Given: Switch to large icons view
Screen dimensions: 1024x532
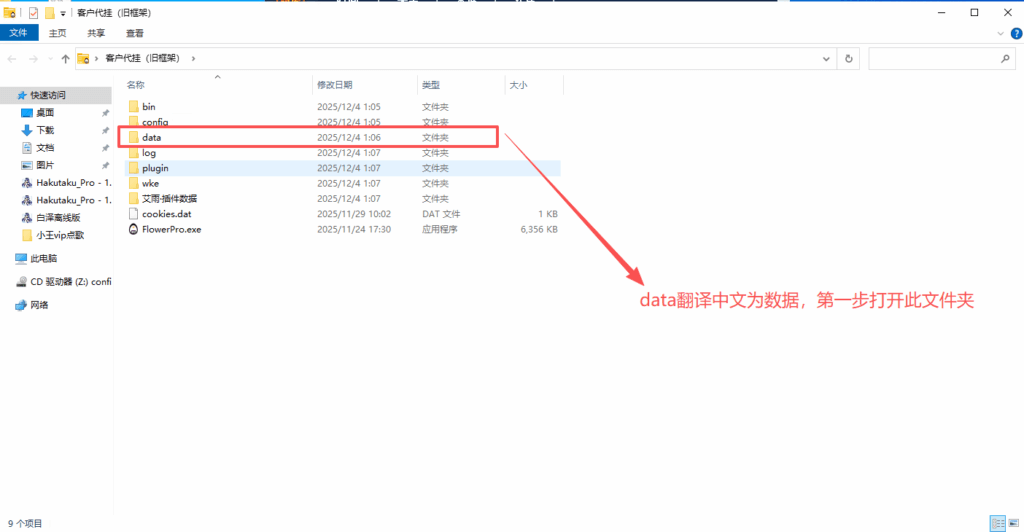Looking at the screenshot, I should pyautogui.click(x=1012, y=523).
